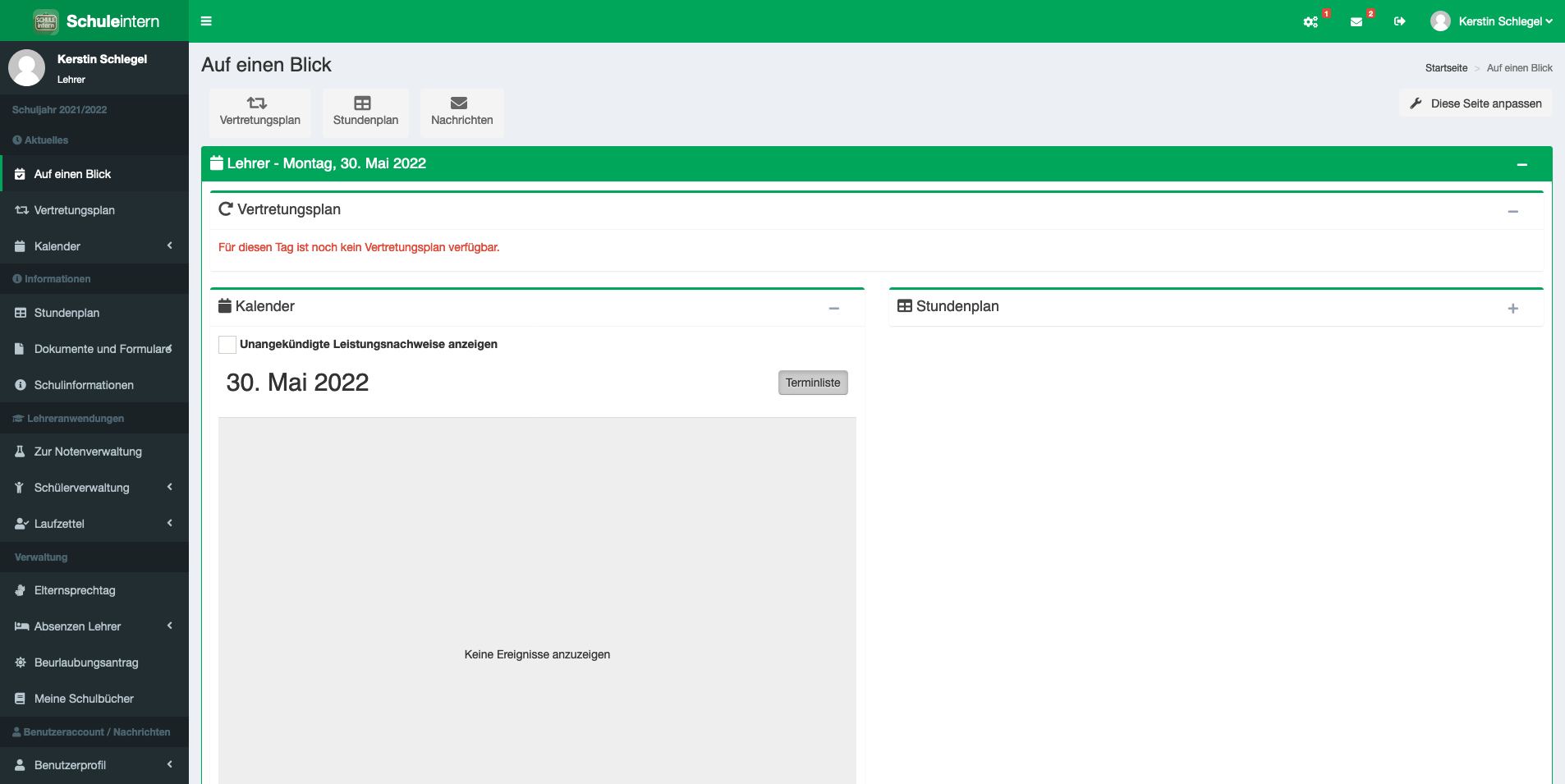
Task: Open Vertretungsplan quick tile
Action: coord(260,112)
